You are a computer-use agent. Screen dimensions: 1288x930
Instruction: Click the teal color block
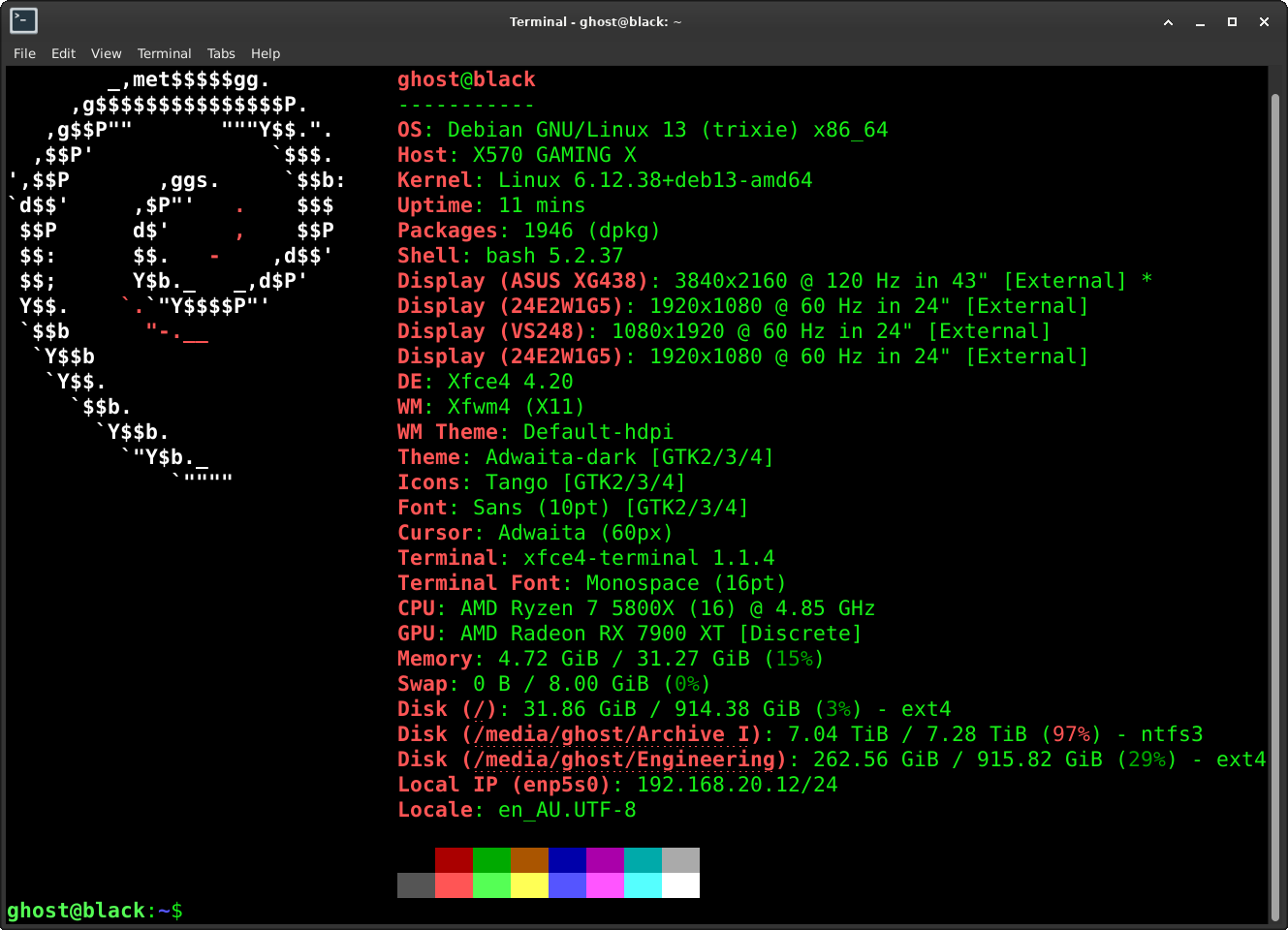coord(643,860)
